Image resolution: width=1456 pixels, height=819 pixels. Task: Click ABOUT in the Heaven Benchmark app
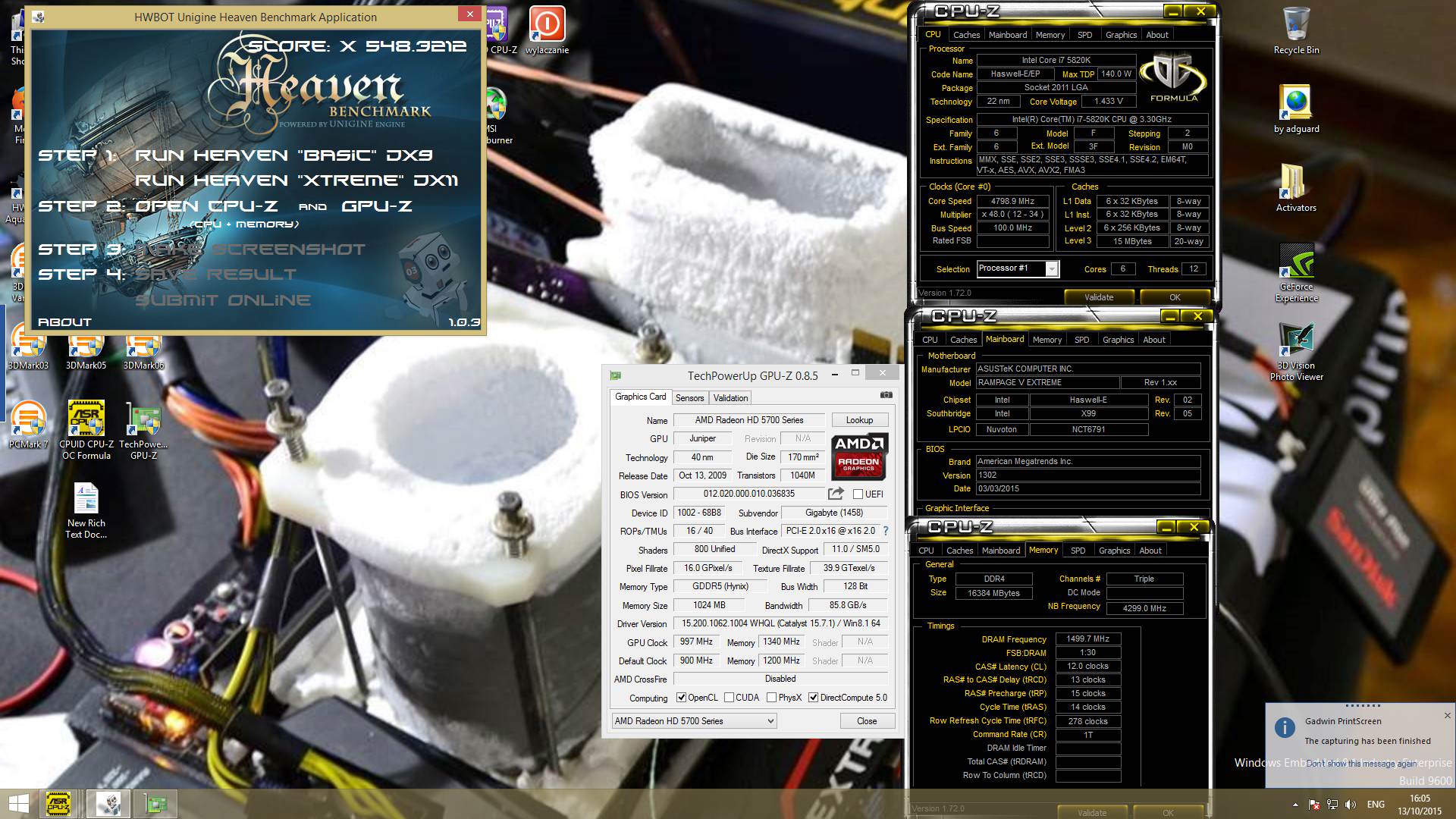point(64,322)
